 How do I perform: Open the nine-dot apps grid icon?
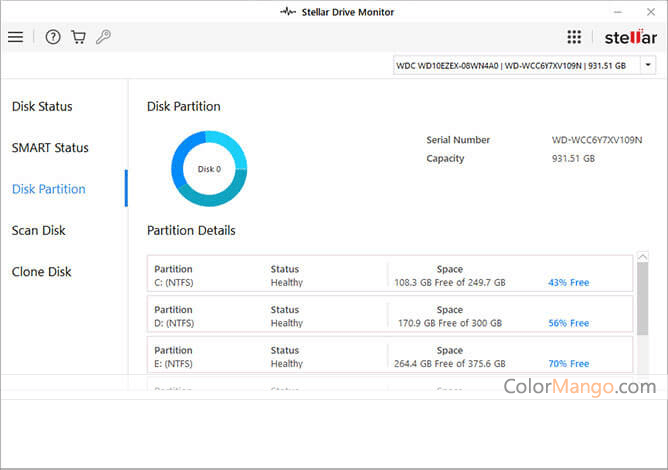tap(574, 37)
